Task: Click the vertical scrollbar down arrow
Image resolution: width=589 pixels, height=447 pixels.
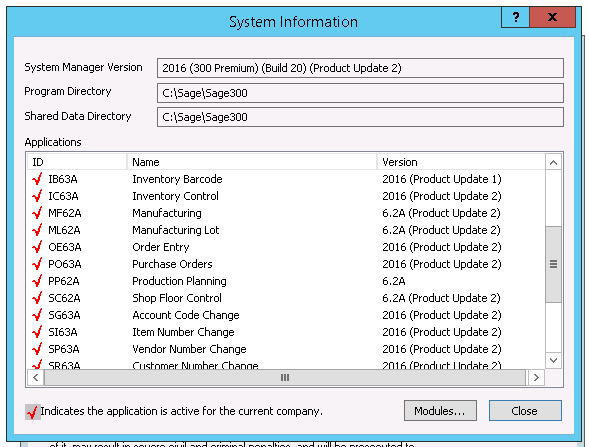Action: 553,360
